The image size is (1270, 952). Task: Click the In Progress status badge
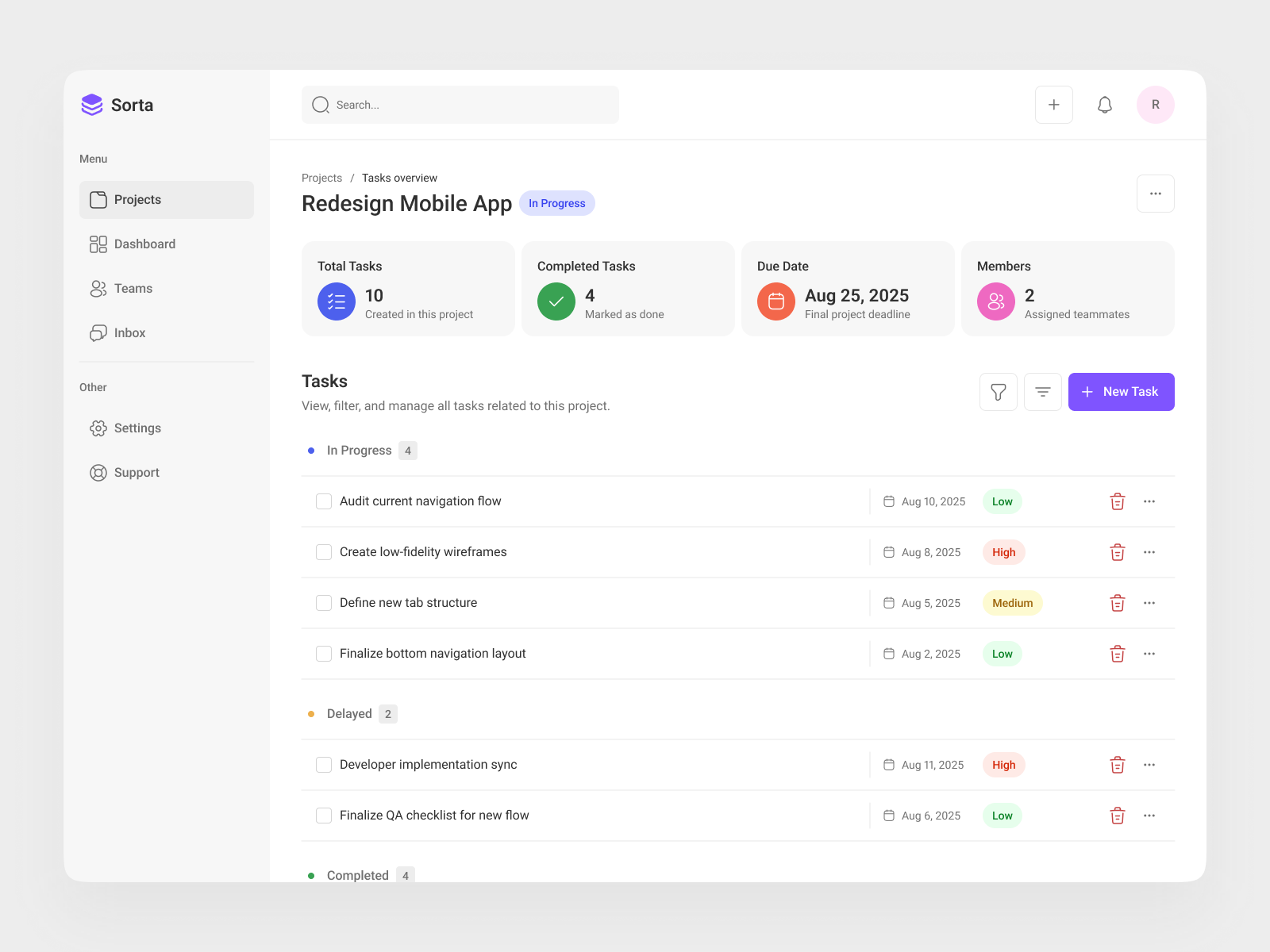556,203
